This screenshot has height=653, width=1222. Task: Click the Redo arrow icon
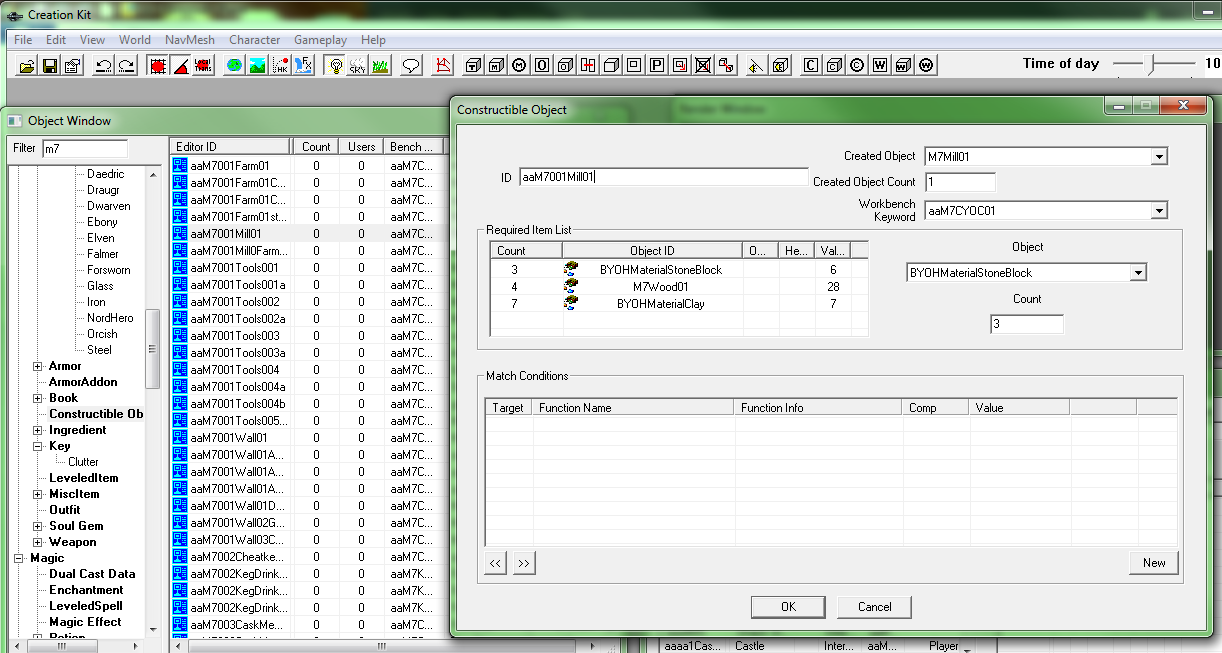point(126,66)
